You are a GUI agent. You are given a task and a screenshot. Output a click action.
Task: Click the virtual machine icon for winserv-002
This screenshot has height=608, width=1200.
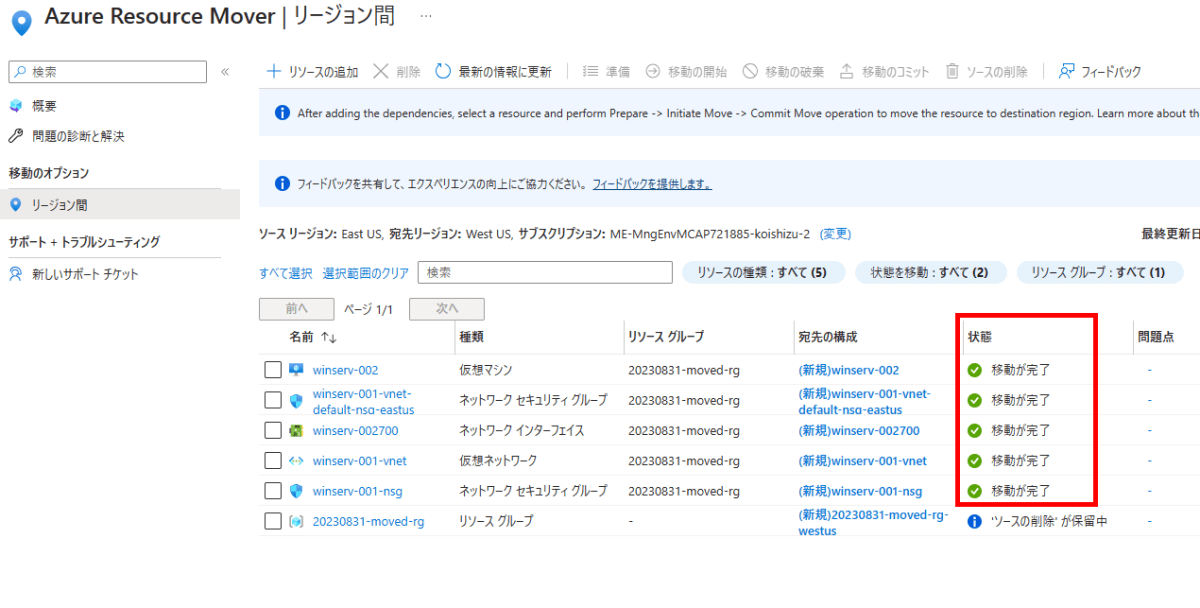296,370
